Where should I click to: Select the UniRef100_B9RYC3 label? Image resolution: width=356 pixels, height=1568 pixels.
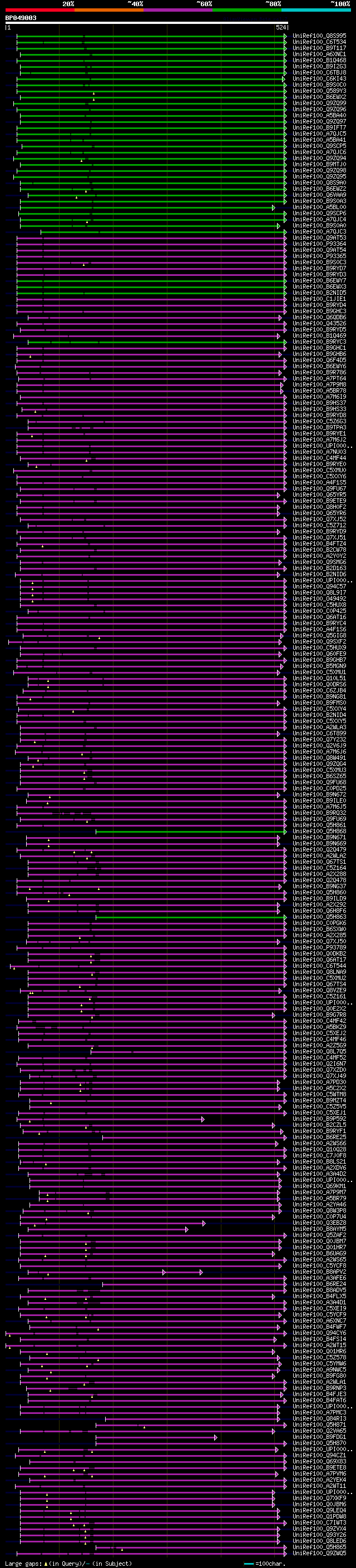click(319, 342)
